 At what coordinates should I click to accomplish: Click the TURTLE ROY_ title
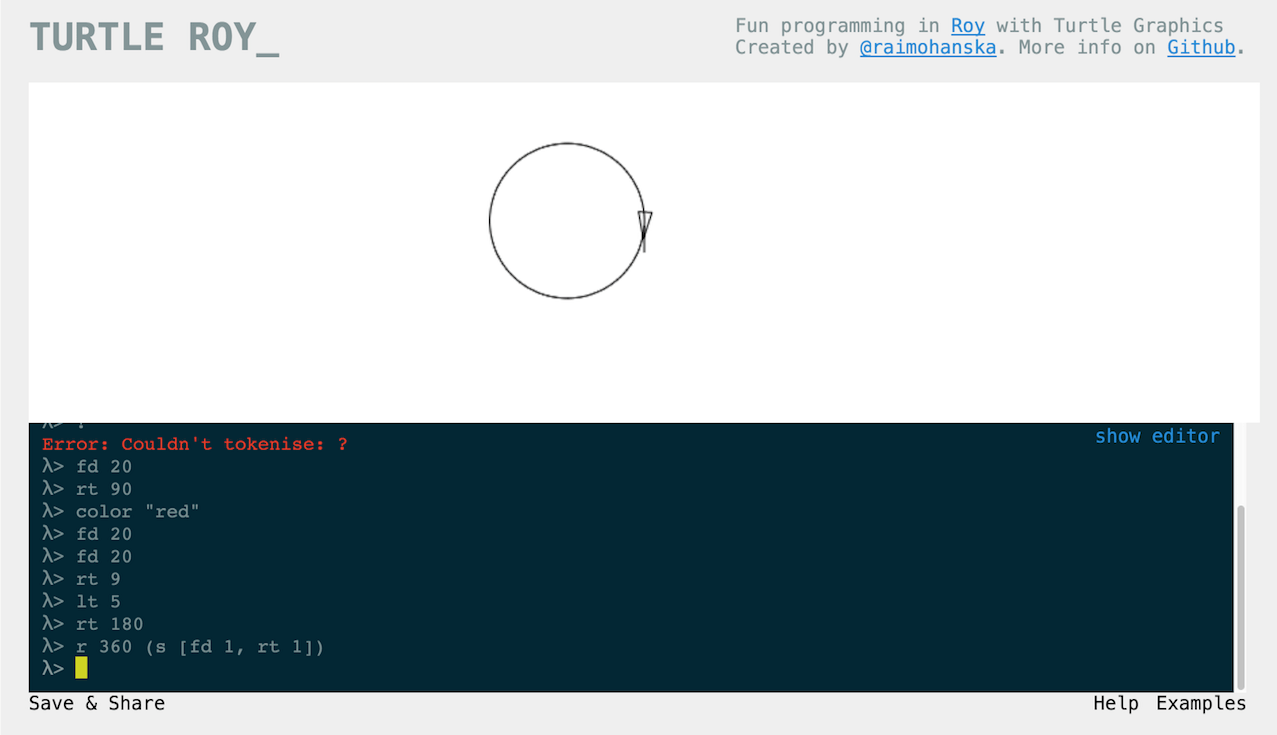(154, 37)
